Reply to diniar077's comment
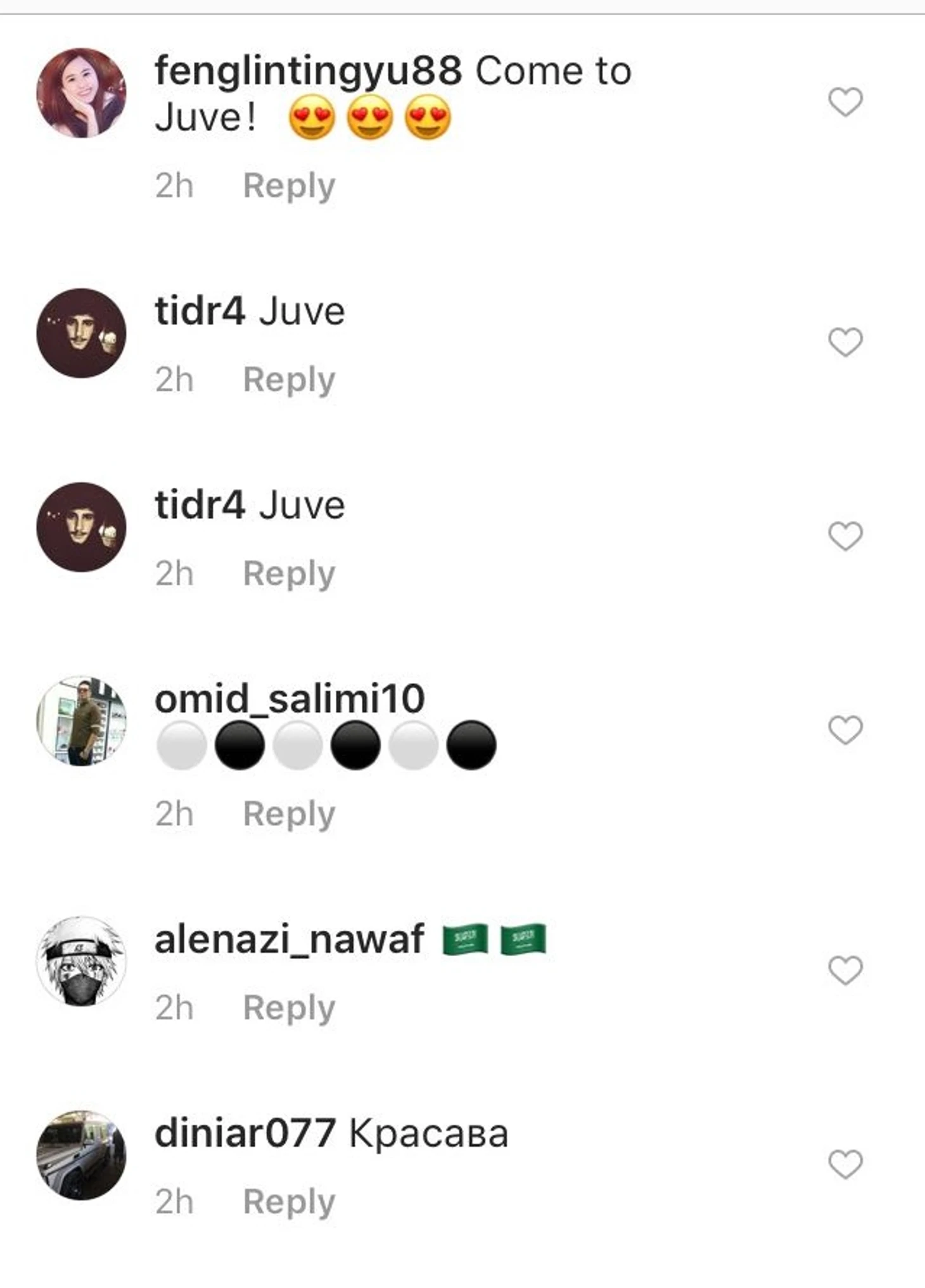This screenshot has width=925, height=1288. [x=289, y=1202]
